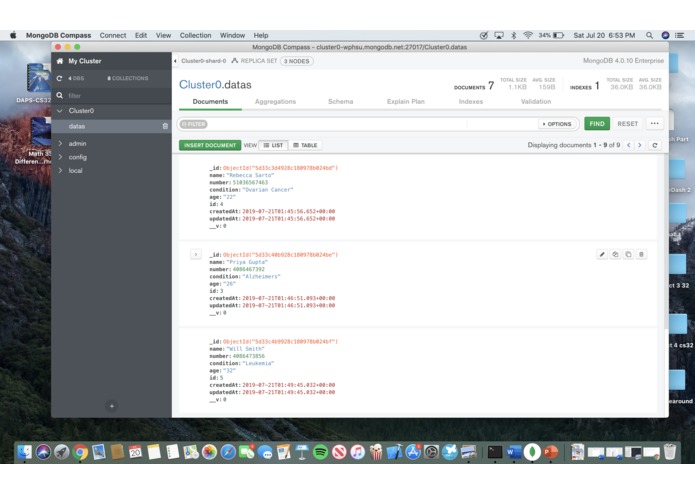
Task: Click the Cluster0 namespace link
Action: pyautogui.click(x=200, y=85)
